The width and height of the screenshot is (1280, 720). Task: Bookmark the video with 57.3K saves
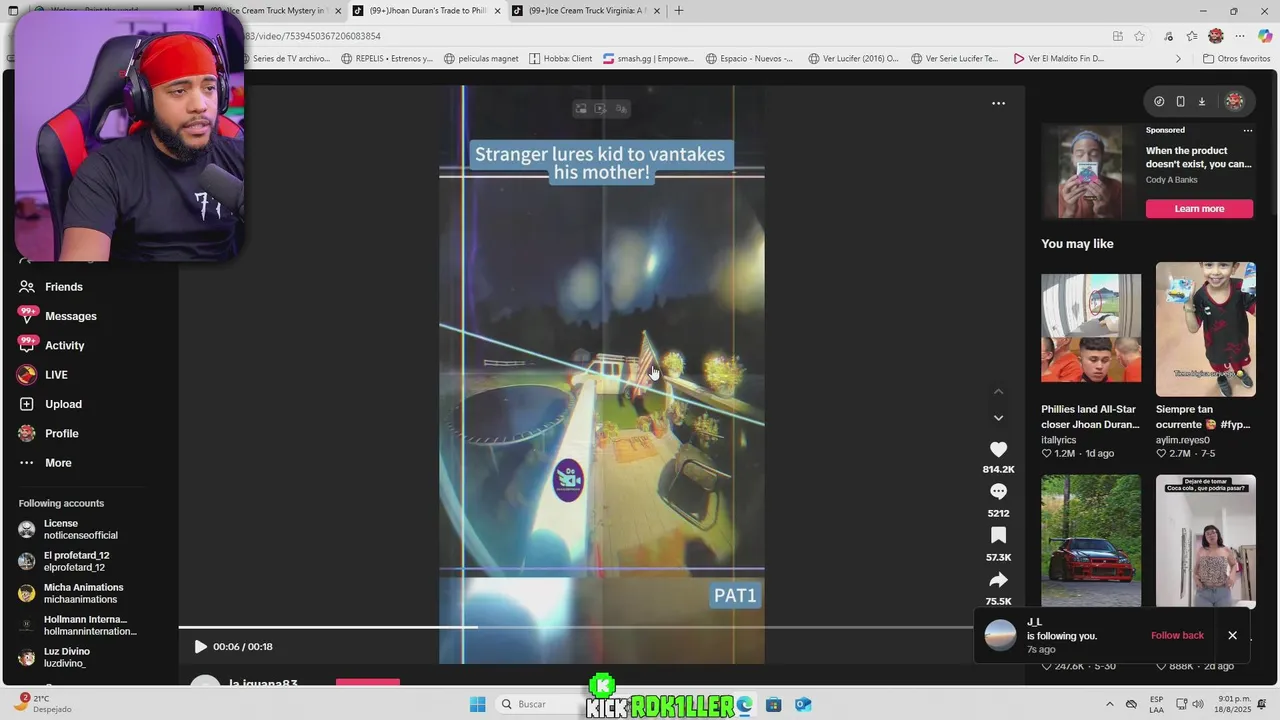coord(998,536)
